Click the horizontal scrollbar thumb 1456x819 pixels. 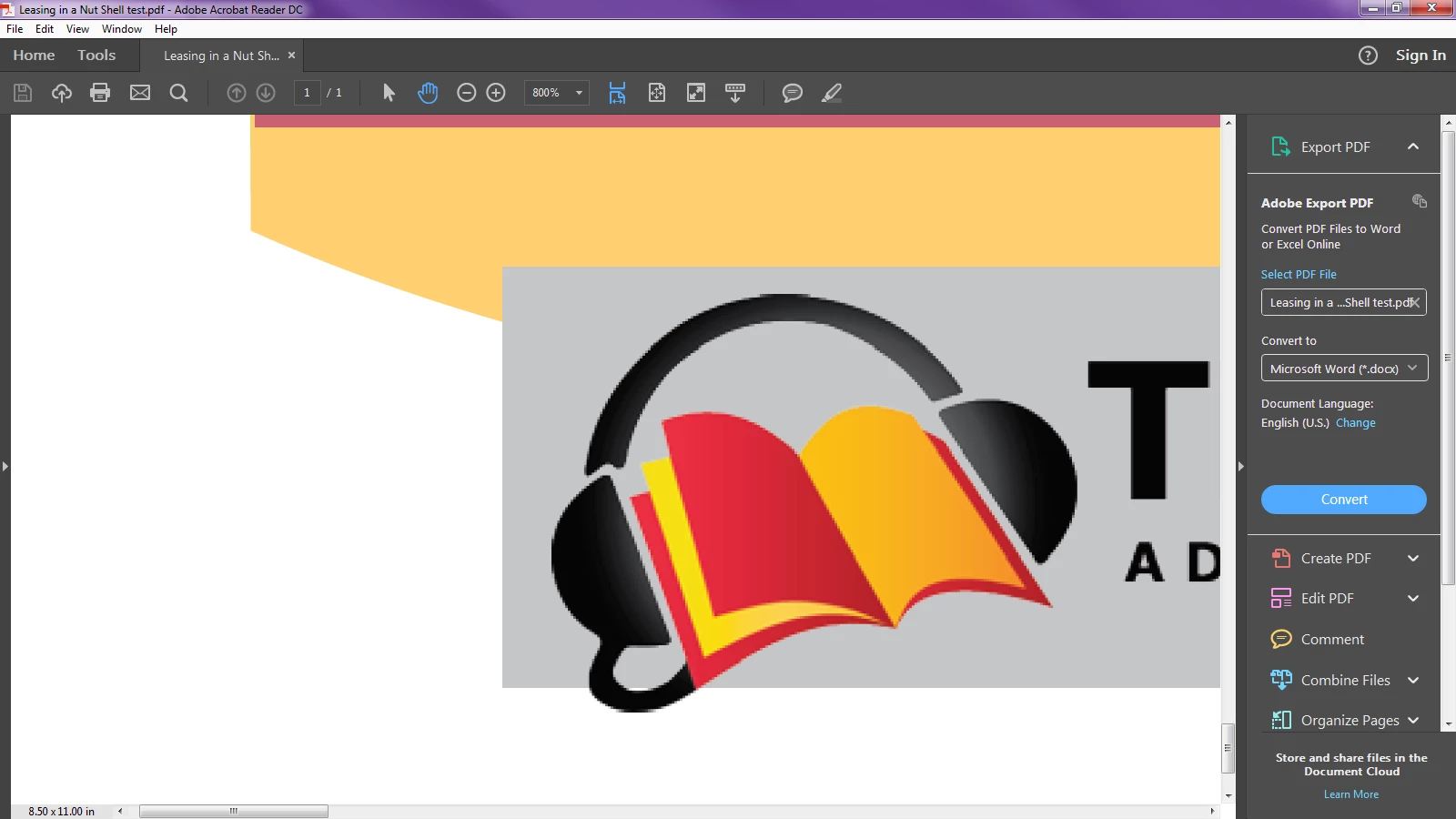(x=234, y=811)
